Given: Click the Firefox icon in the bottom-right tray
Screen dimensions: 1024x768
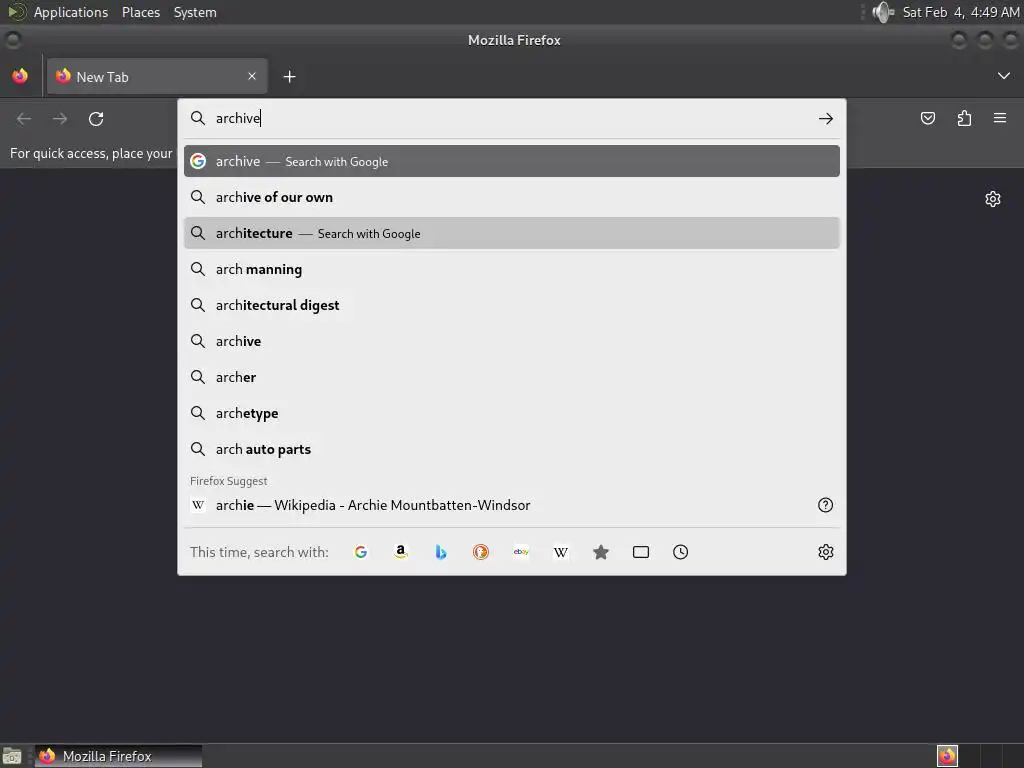Looking at the screenshot, I should (x=947, y=756).
